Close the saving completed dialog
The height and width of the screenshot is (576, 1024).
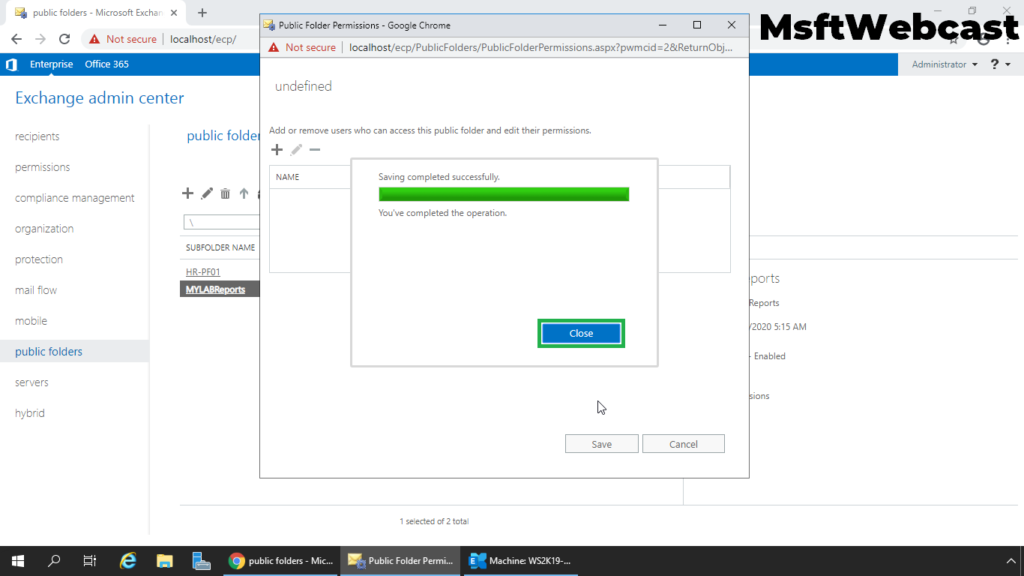(581, 333)
